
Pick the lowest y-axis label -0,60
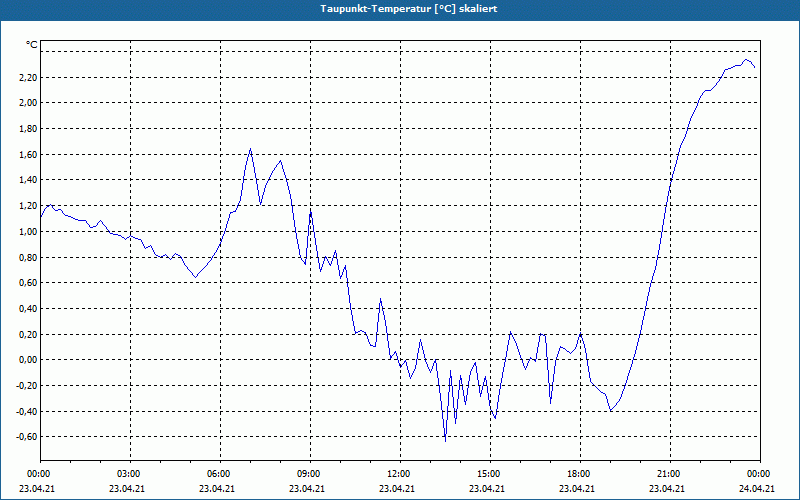click(27, 437)
